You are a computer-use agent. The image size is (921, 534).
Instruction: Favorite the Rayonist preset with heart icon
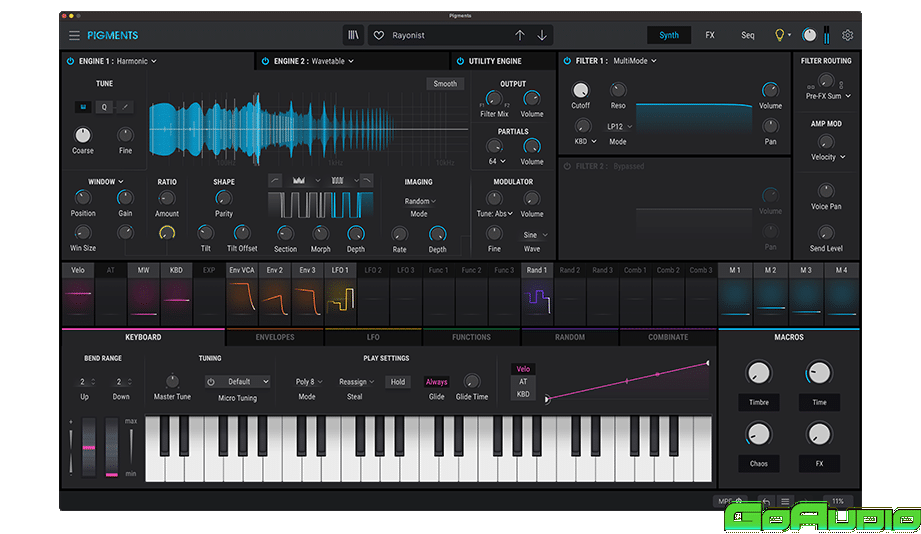(379, 35)
